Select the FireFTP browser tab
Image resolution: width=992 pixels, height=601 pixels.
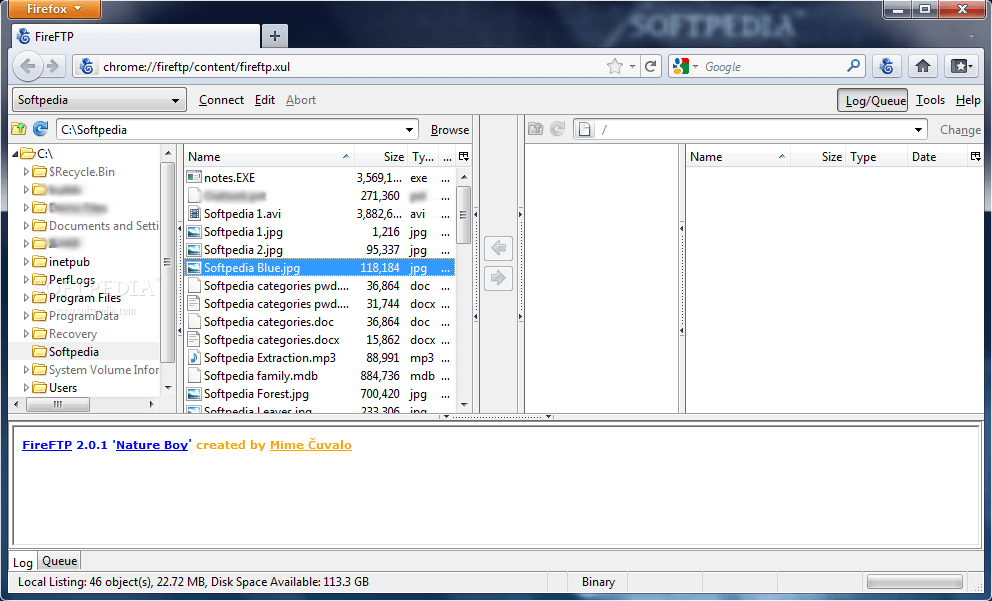pyautogui.click(x=136, y=36)
